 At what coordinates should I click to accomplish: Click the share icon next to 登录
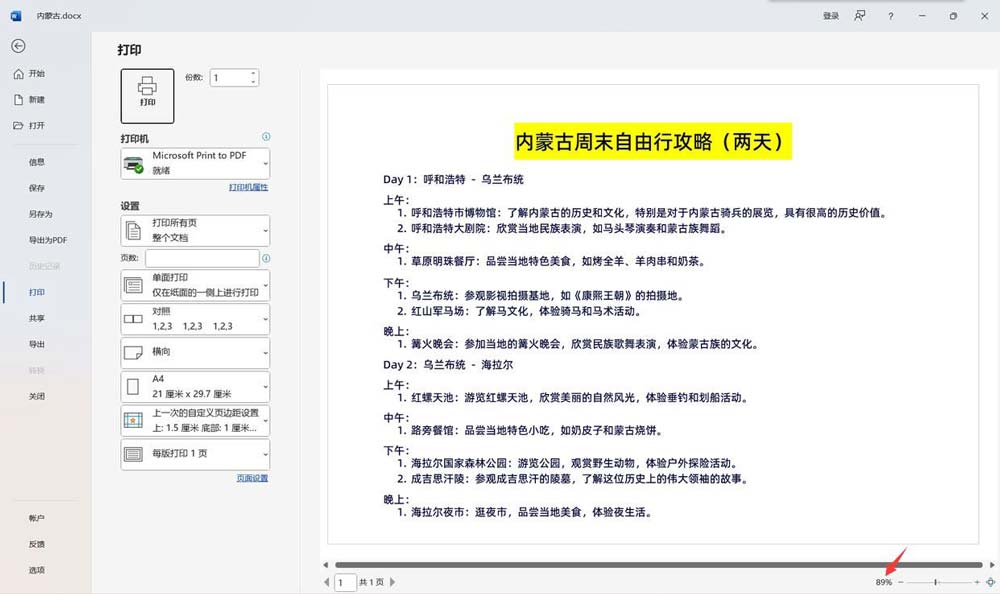(x=859, y=16)
